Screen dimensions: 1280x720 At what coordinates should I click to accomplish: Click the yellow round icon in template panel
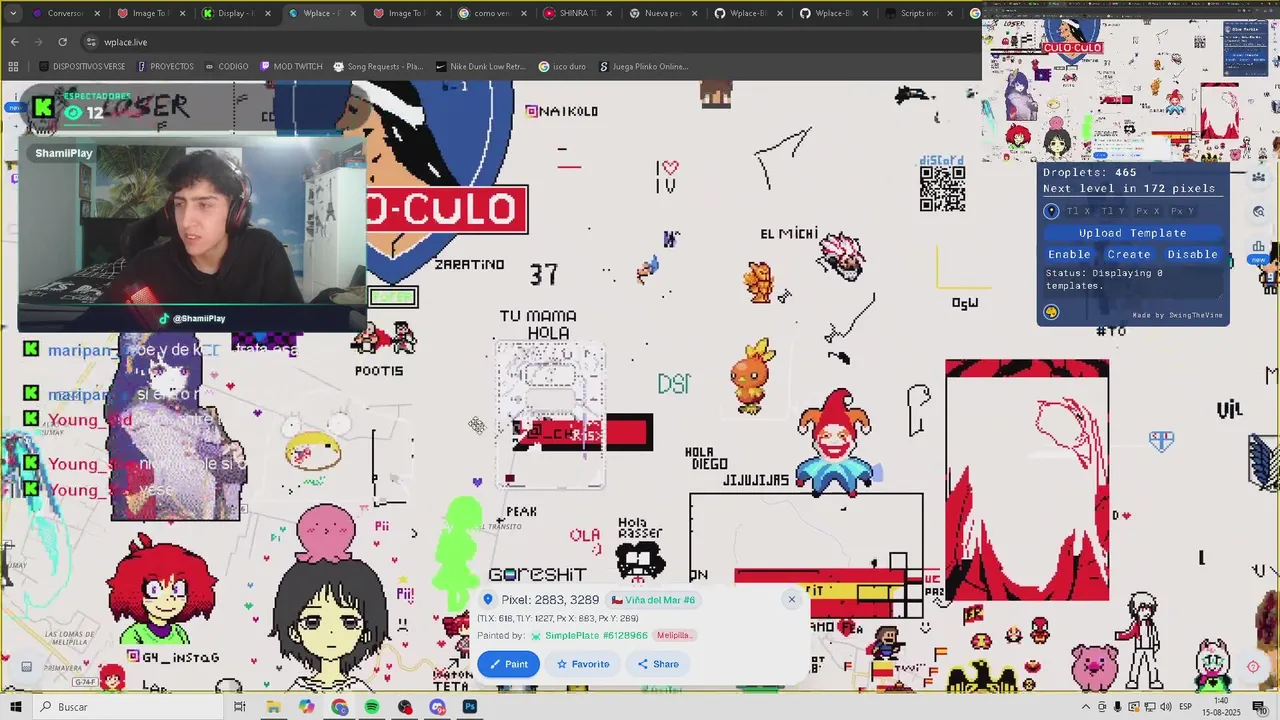[x=1051, y=312]
